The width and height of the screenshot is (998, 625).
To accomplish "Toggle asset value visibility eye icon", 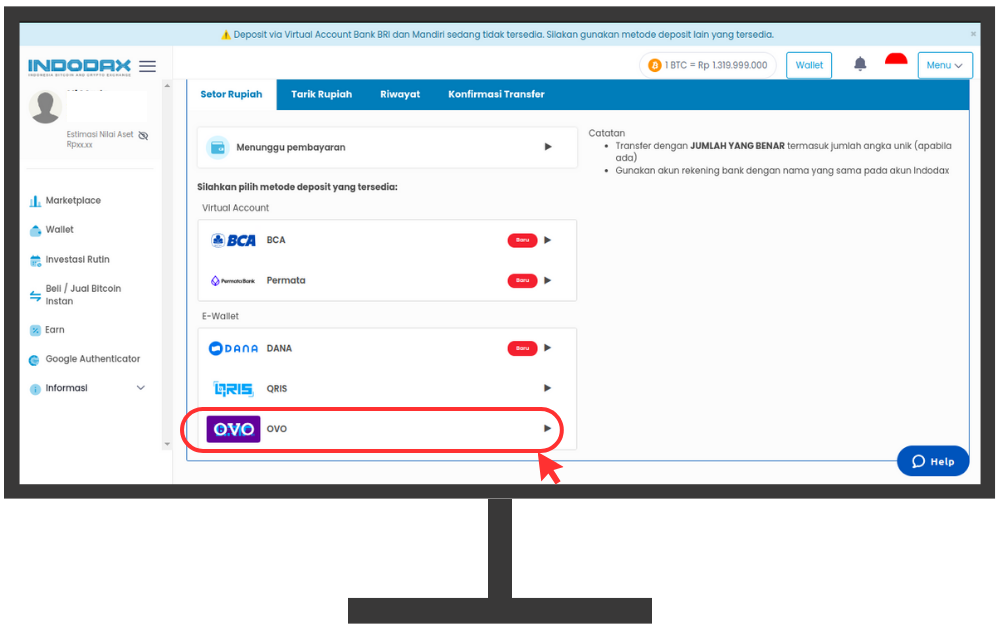I will pos(143,135).
